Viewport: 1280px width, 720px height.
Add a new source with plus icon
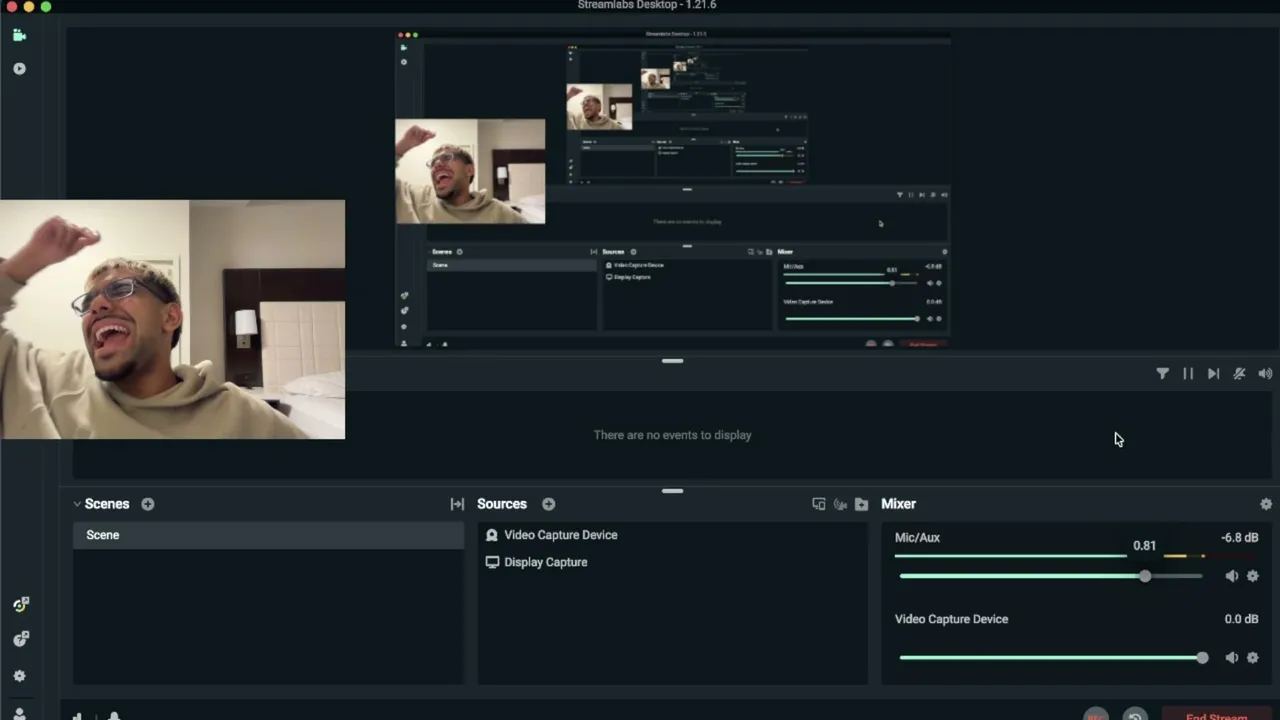click(549, 504)
